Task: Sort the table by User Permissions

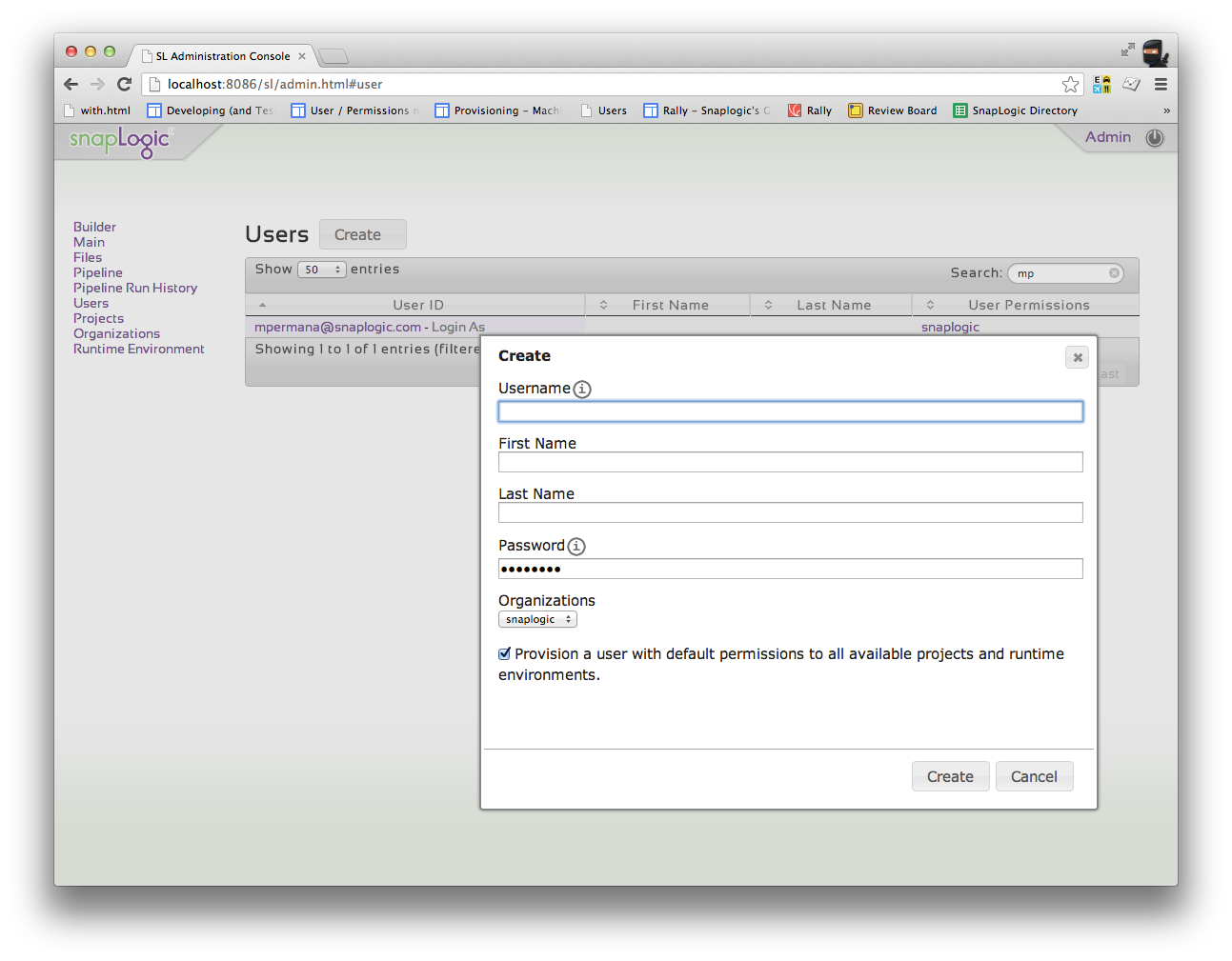Action: point(1025,305)
